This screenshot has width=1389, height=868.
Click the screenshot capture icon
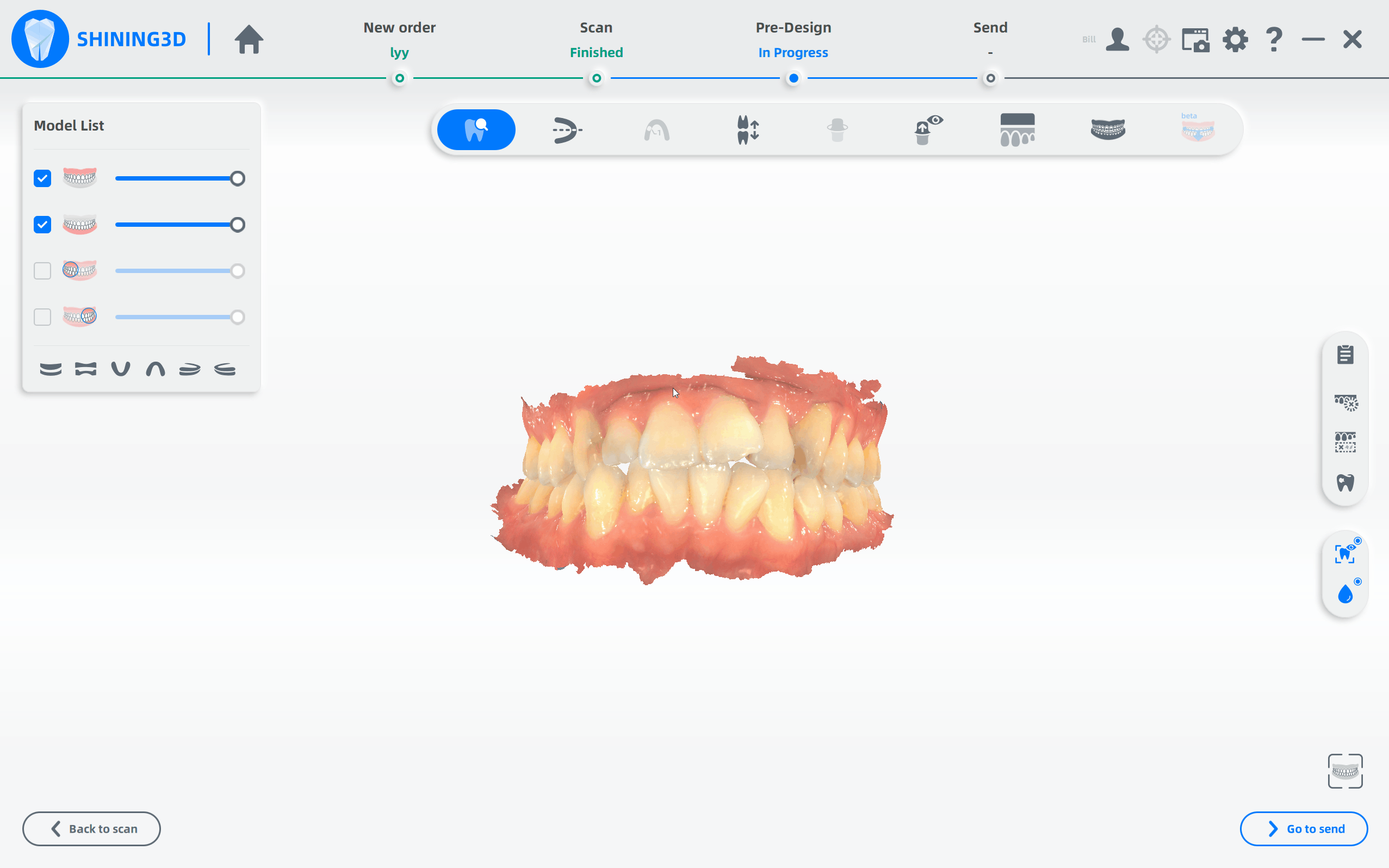click(x=1195, y=40)
